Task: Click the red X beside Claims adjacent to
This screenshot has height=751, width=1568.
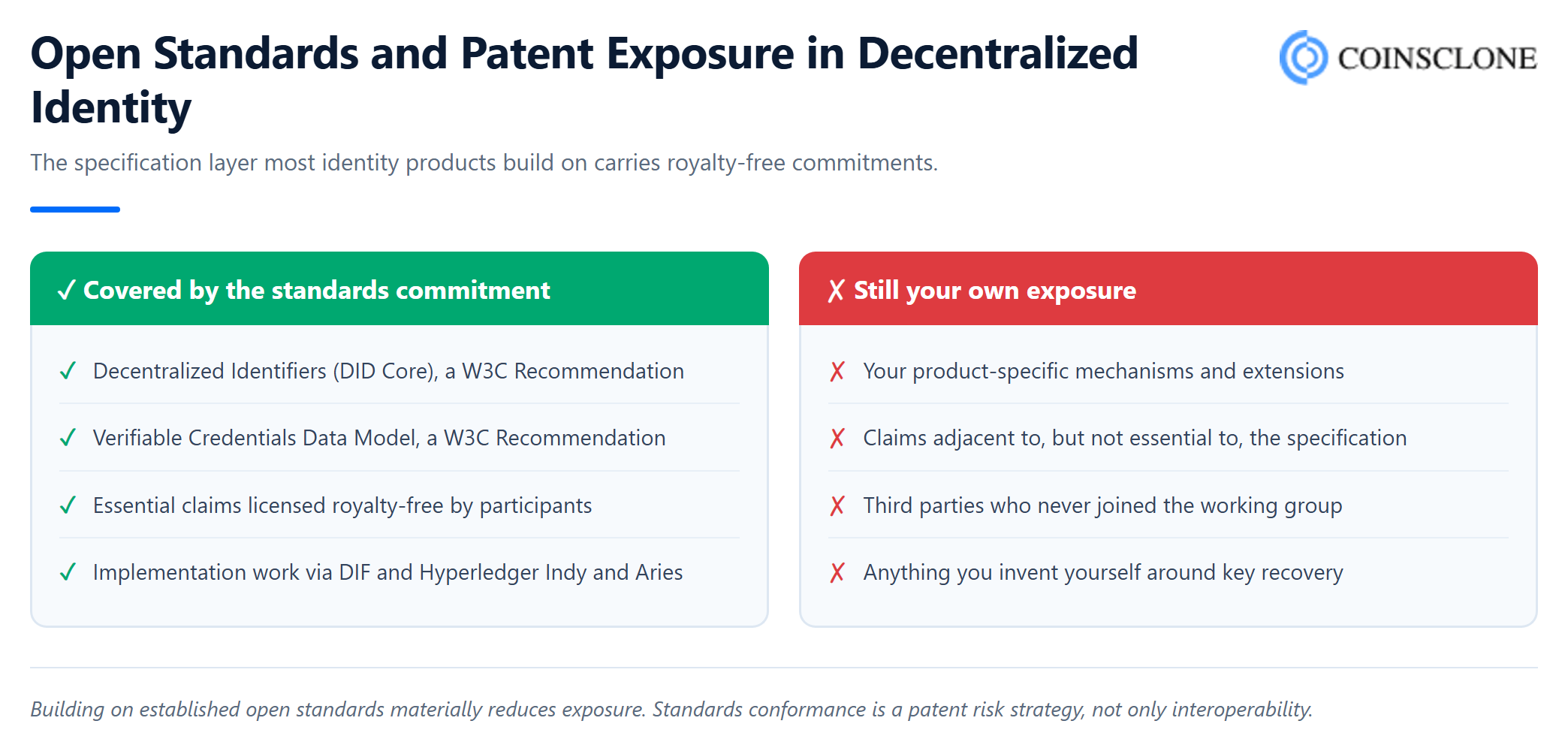Action: coord(837,438)
